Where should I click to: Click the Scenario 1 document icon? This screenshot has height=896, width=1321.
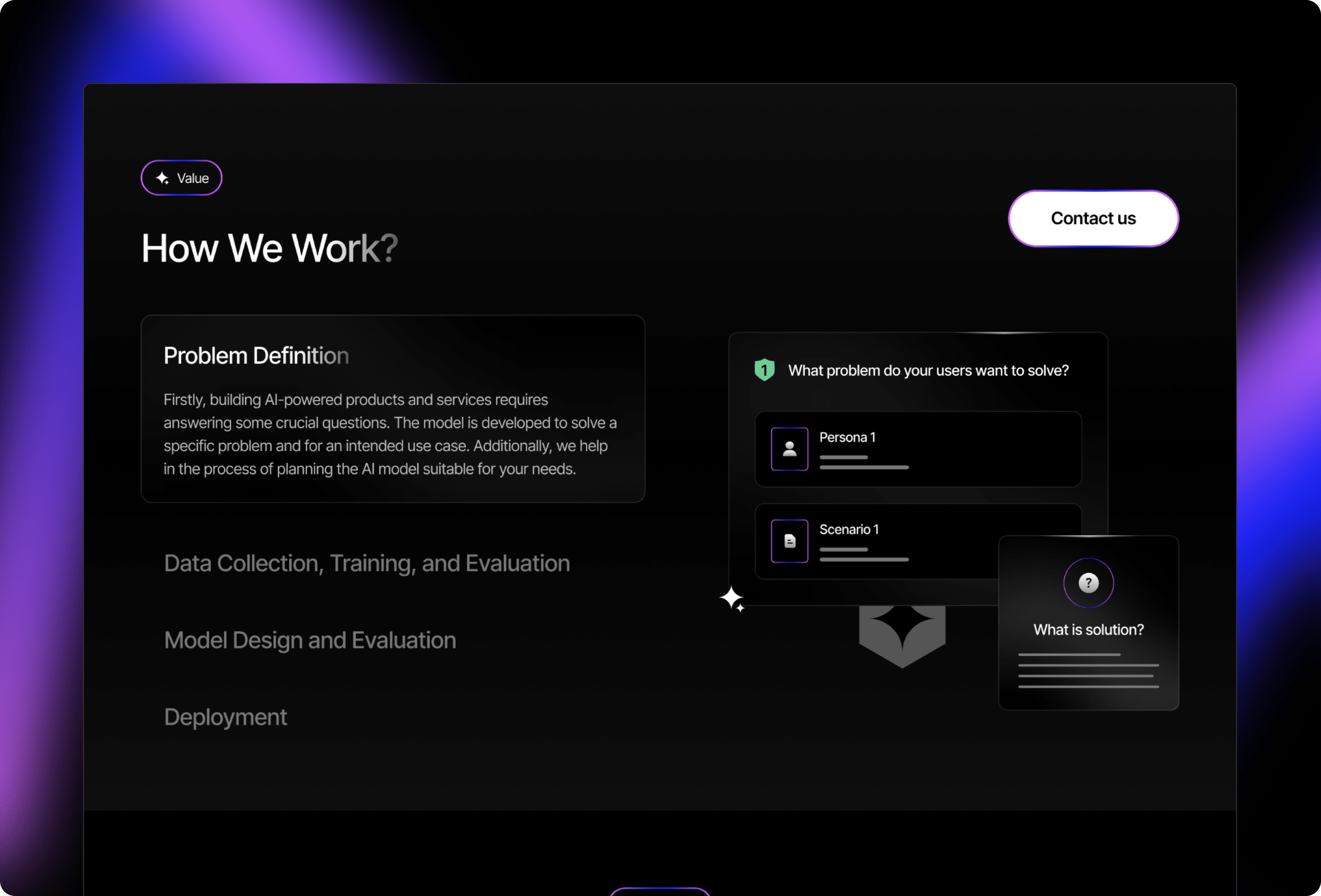pyautogui.click(x=789, y=541)
